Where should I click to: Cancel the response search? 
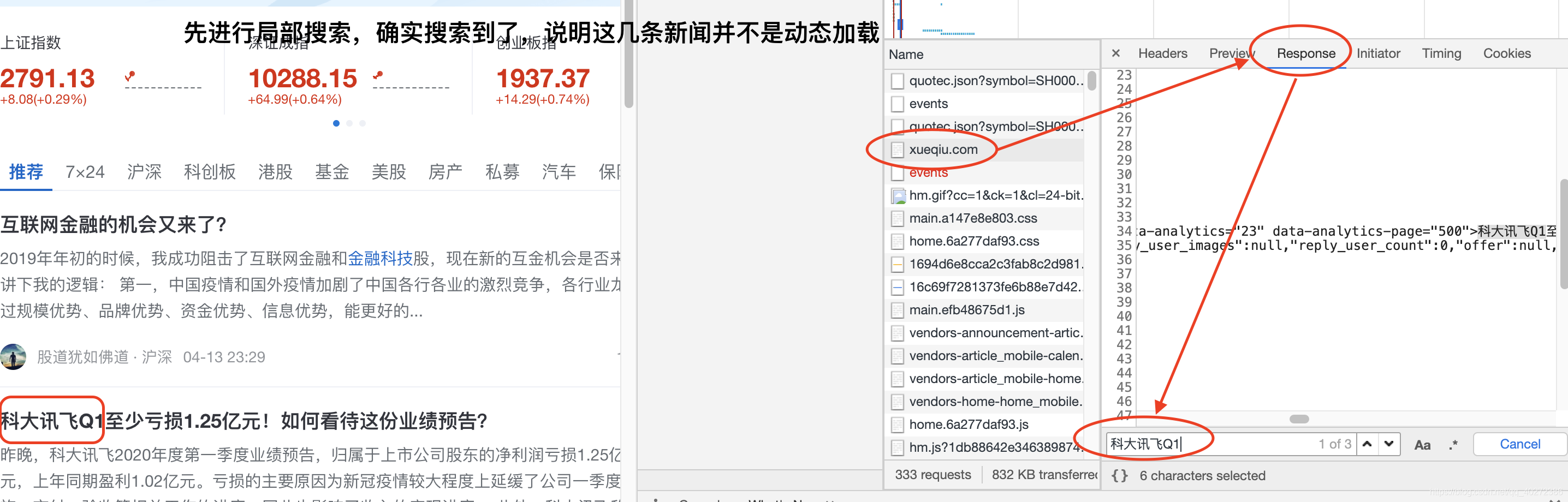click(1519, 444)
